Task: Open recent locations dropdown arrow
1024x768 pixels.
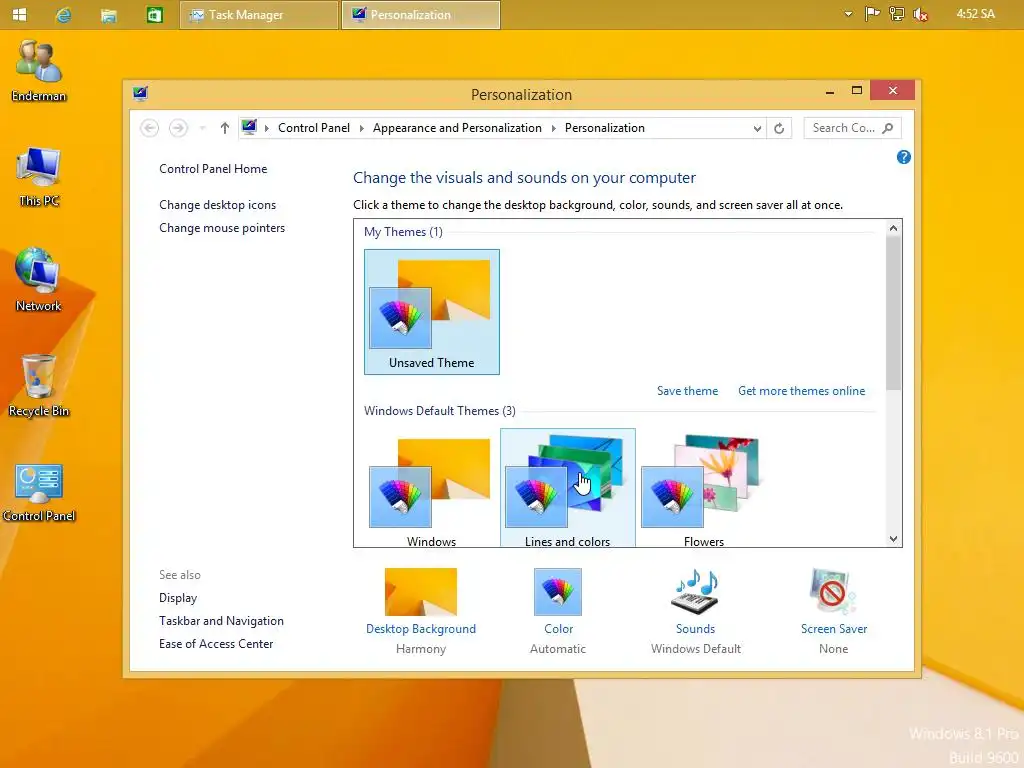Action: (202, 128)
